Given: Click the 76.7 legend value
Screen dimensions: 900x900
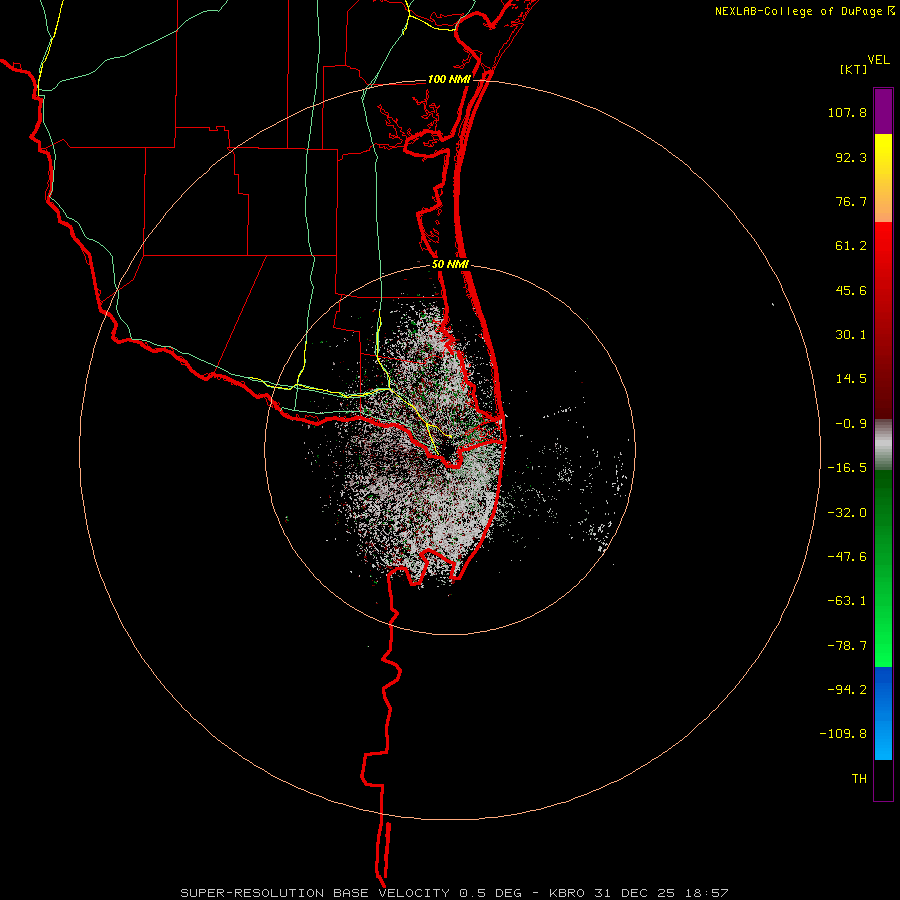Looking at the screenshot, I should pos(851,201).
